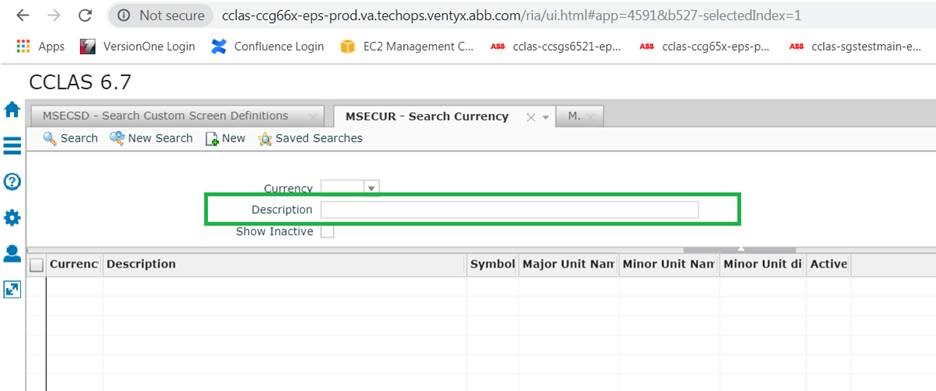Click the browser forward arrow
The image size is (936, 391).
coord(54,16)
